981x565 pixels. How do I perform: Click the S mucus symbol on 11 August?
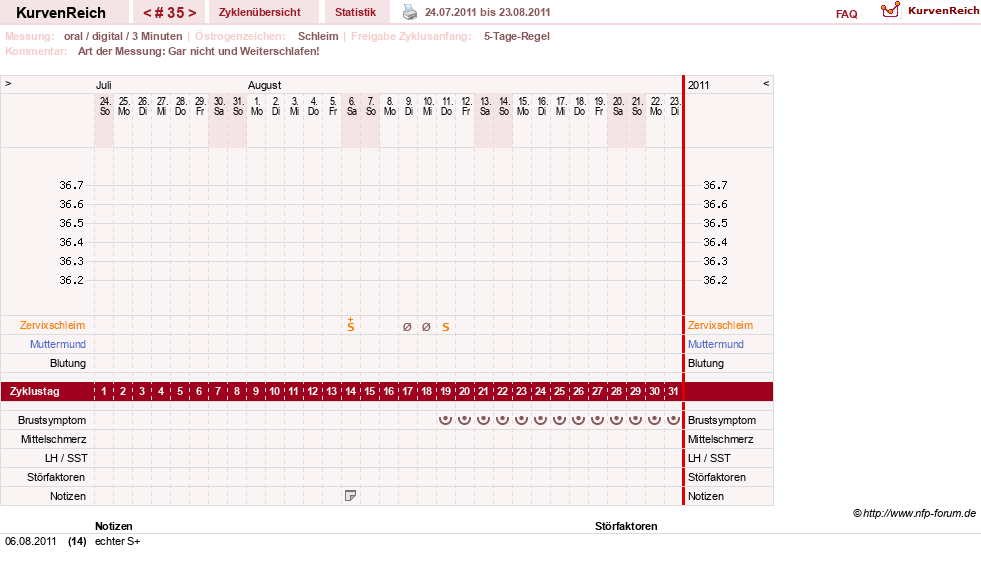[445, 327]
